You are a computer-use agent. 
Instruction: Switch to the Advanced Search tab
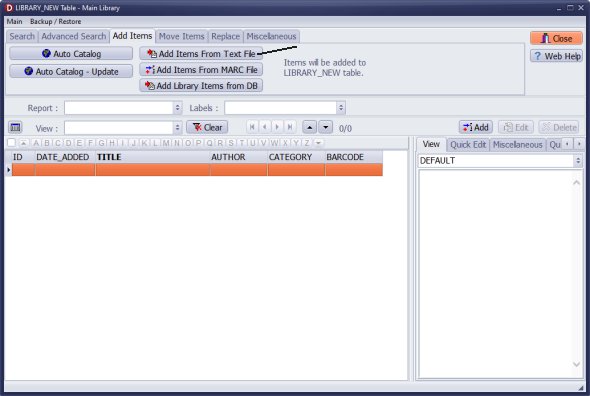click(x=74, y=37)
